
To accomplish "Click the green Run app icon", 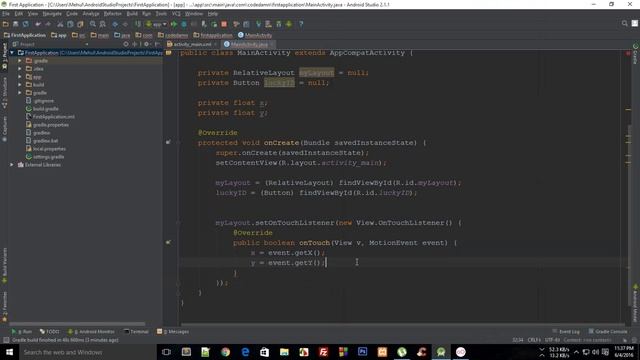I will 174,24.
